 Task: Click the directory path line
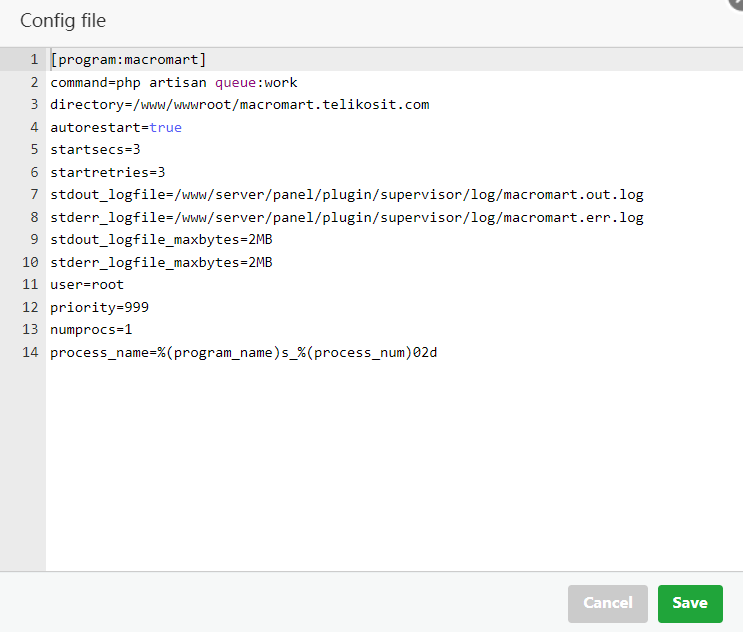[x=239, y=105]
